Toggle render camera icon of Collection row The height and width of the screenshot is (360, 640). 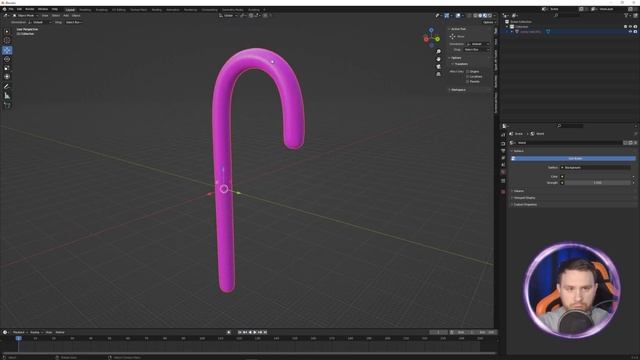tap(635, 27)
